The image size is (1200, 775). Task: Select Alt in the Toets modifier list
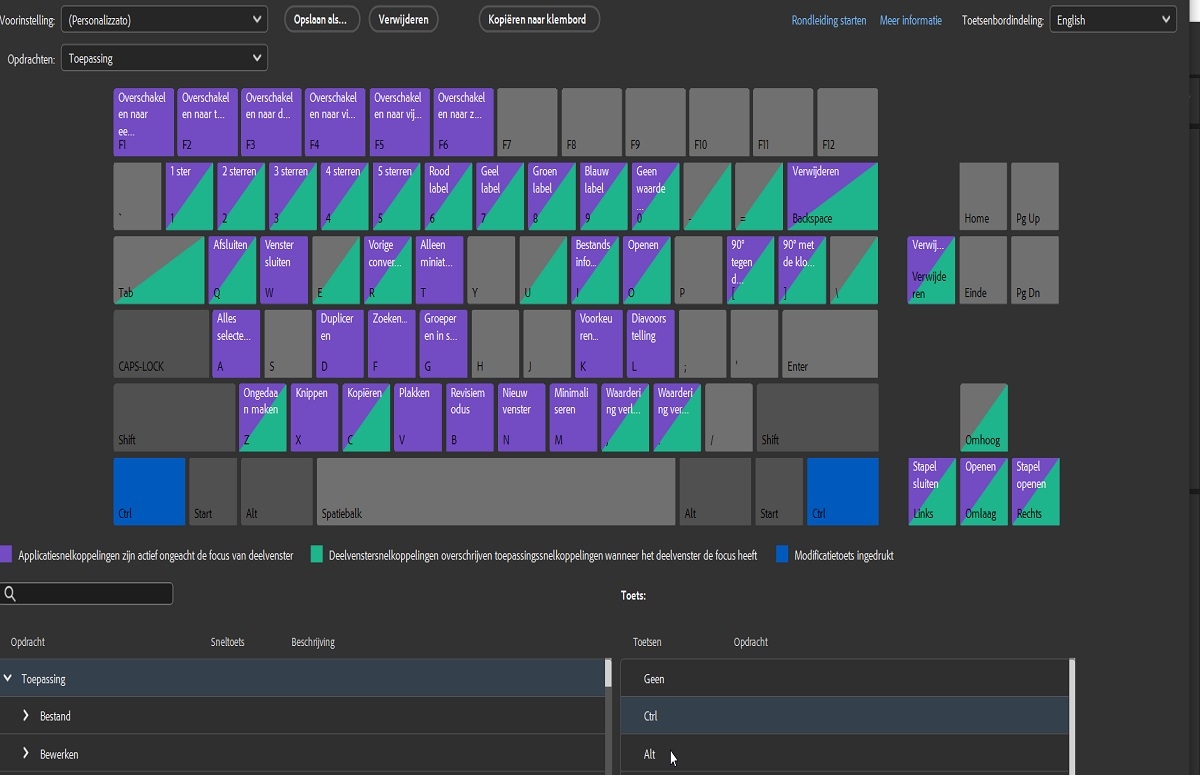point(845,754)
